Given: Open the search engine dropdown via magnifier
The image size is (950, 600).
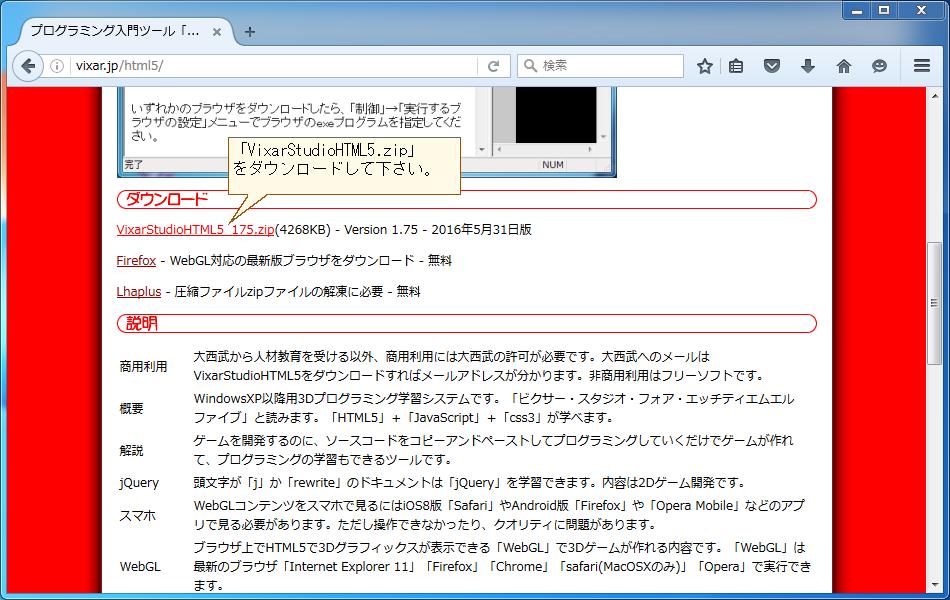Looking at the screenshot, I should (x=528, y=66).
